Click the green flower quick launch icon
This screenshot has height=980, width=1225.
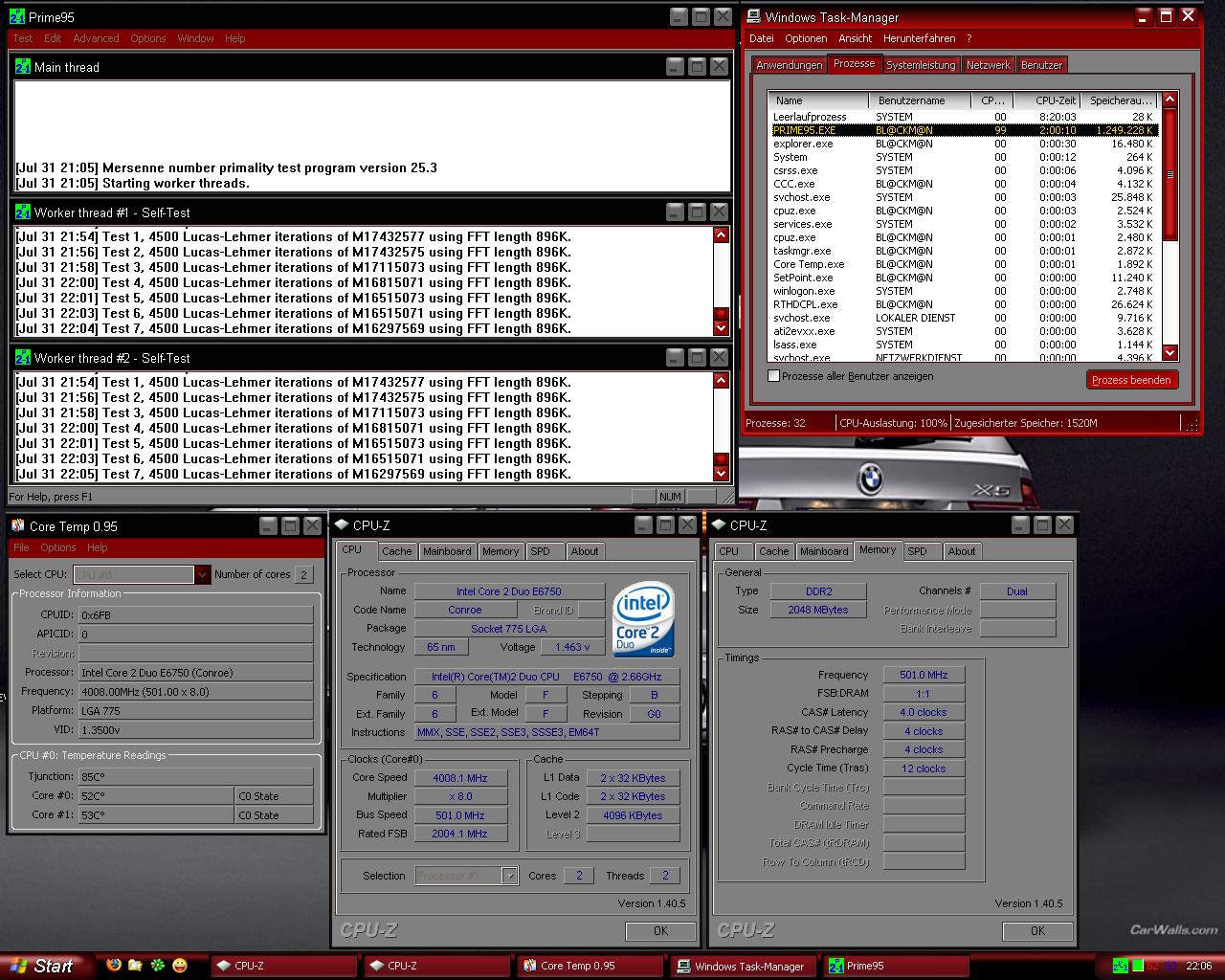click(157, 965)
